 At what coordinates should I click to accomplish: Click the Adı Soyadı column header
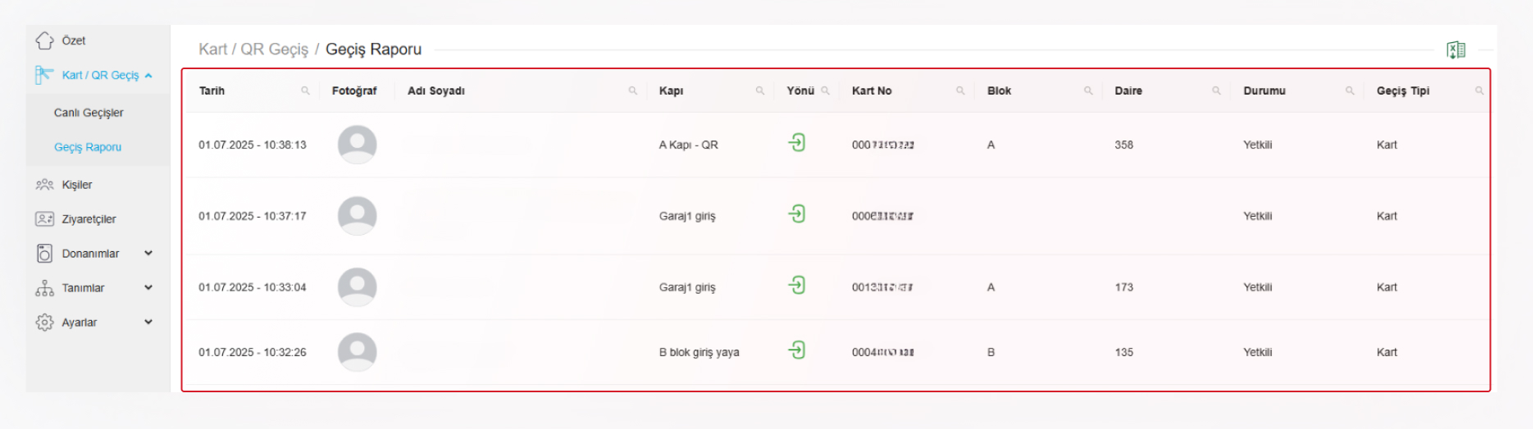click(x=436, y=91)
